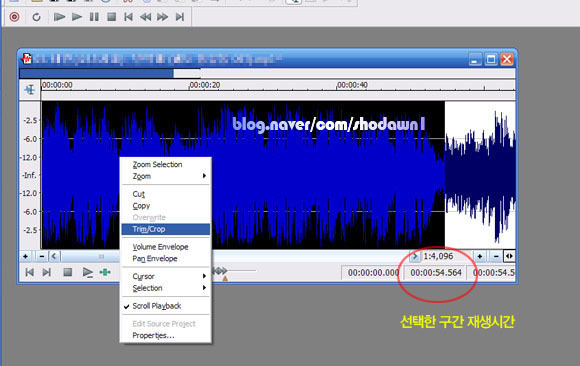Click the time zoom in plus button at bottom right
The width and height of the screenshot is (580, 366).
[480, 256]
